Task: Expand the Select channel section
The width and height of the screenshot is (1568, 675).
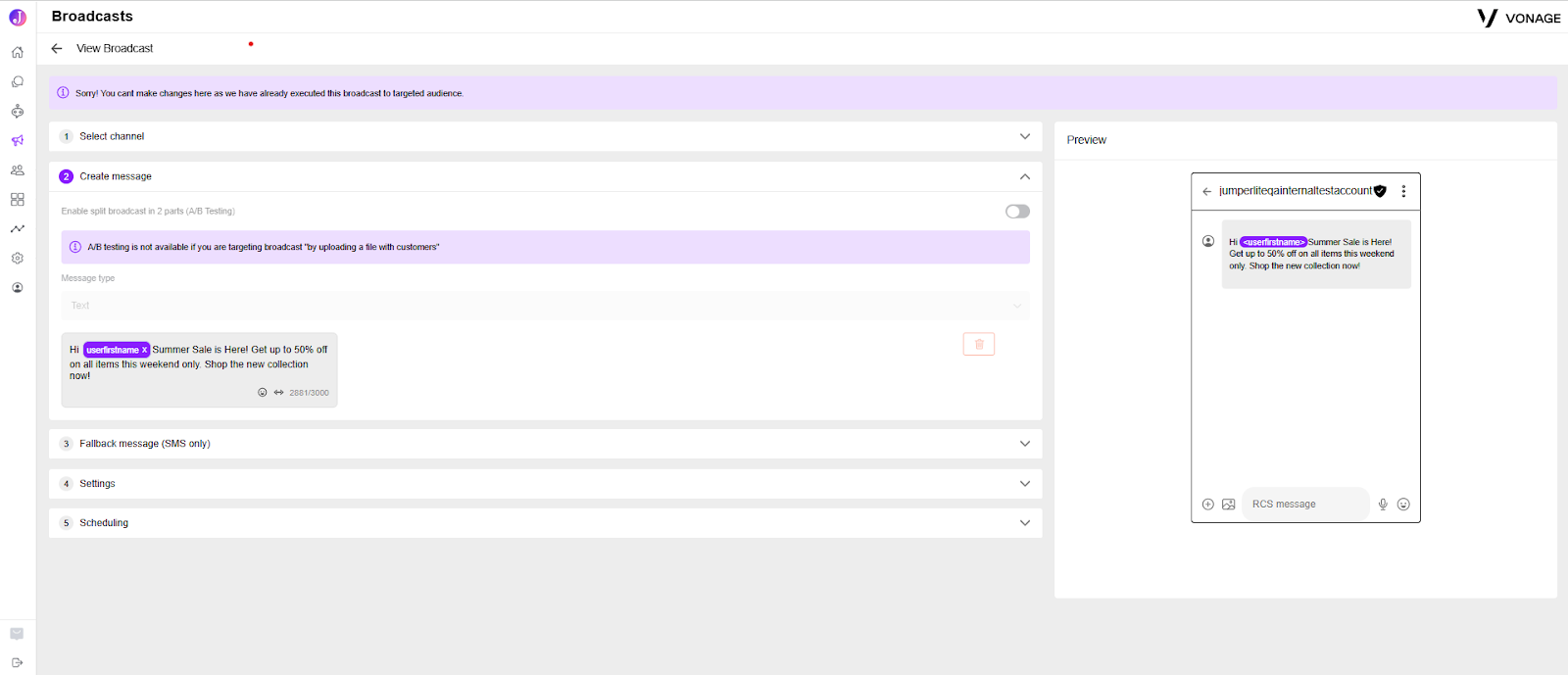Action: pyautogui.click(x=545, y=136)
